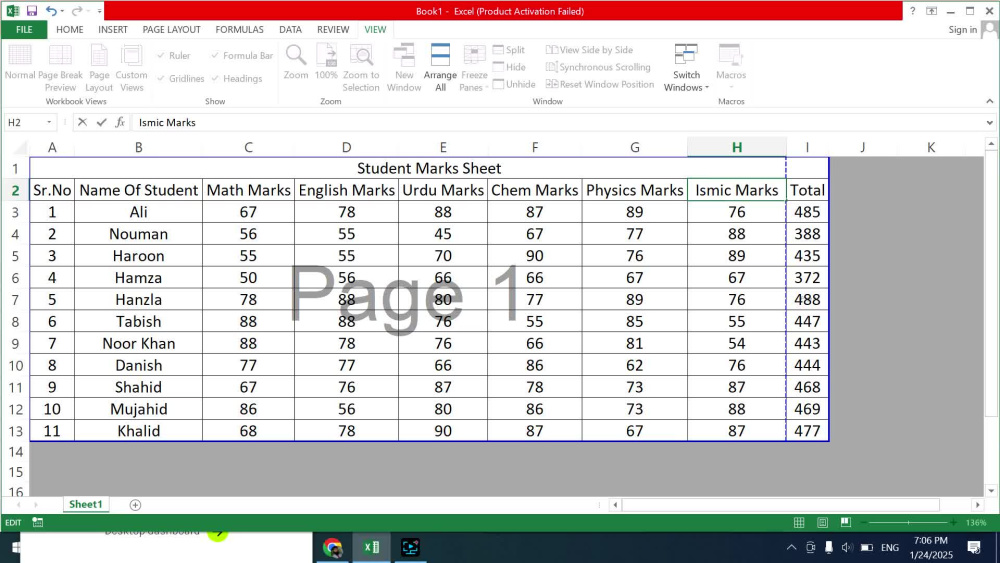Click the horizontal scrollbar

click(x=781, y=505)
